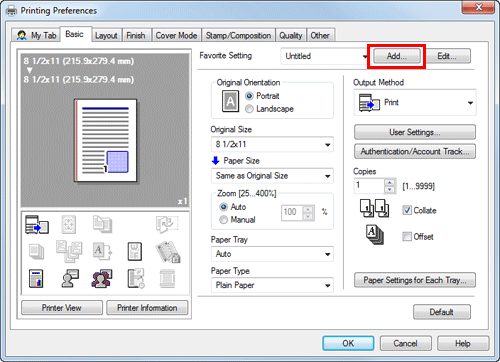
Task: Click the Printer Information button
Action: click(147, 308)
